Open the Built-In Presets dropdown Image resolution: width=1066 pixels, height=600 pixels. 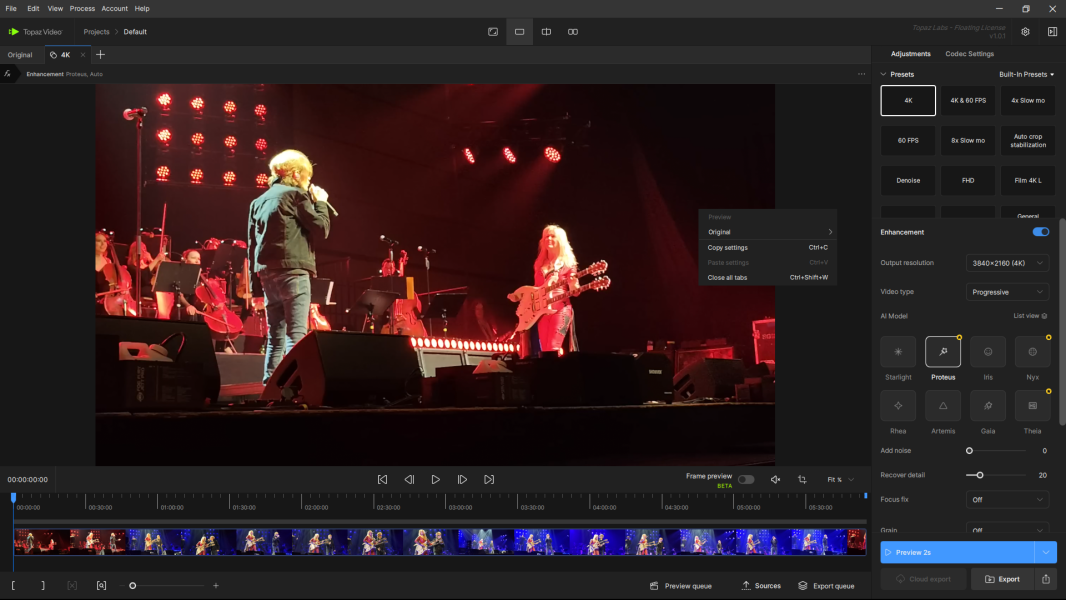(1026, 74)
